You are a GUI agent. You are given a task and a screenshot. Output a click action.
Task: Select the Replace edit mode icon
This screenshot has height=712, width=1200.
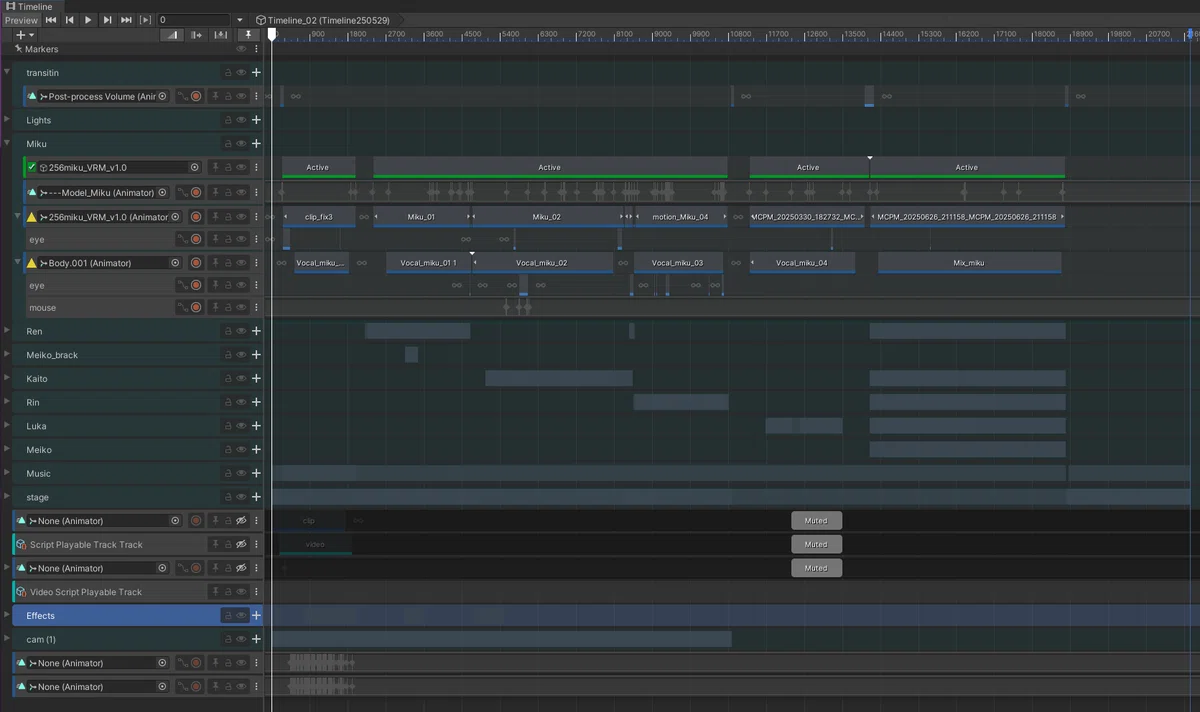(x=220, y=35)
